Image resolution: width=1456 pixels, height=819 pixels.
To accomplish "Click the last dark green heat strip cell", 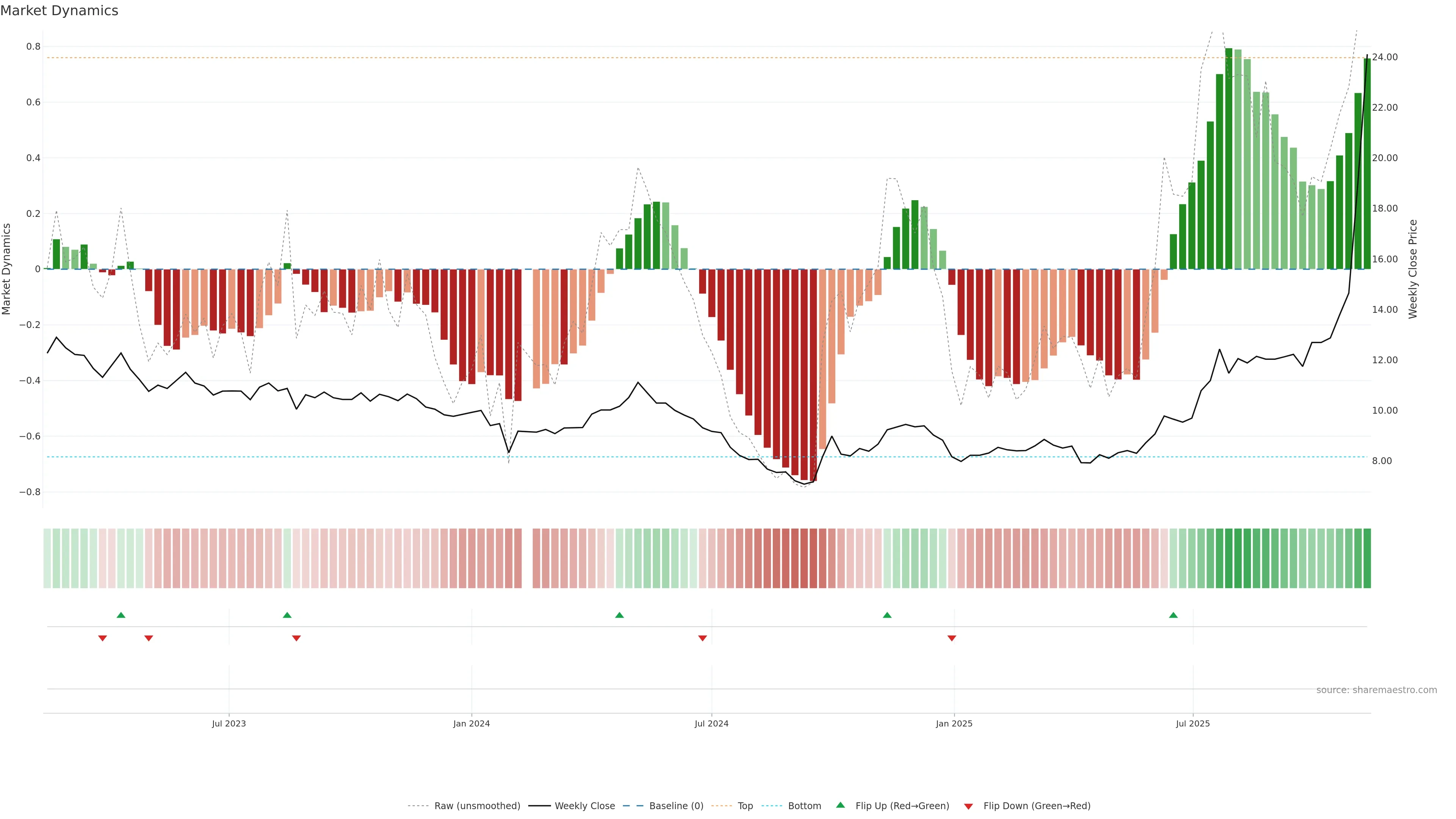I will point(1367,559).
